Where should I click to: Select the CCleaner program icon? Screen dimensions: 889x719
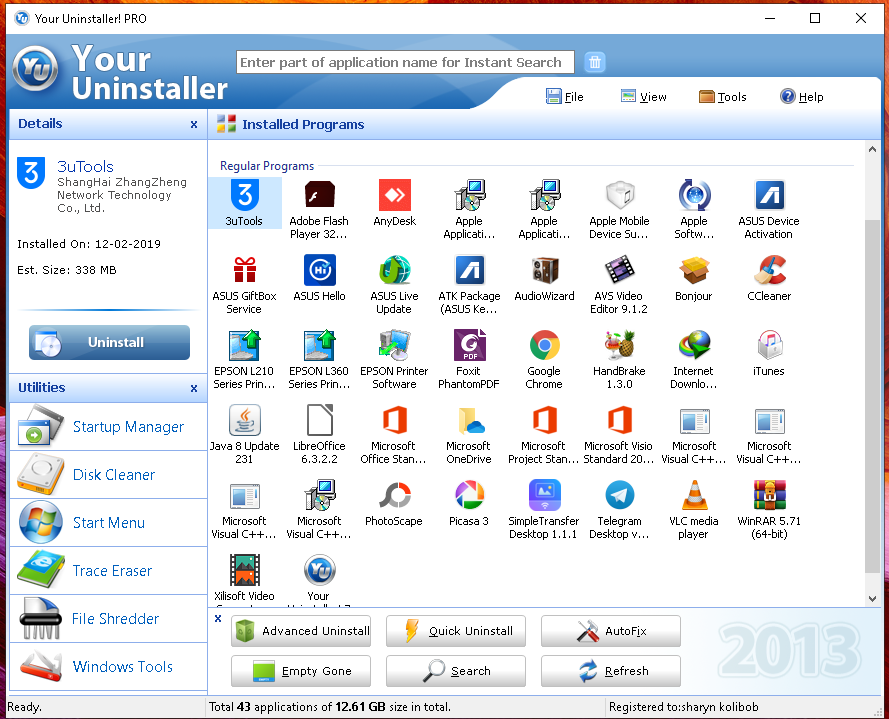pos(769,270)
